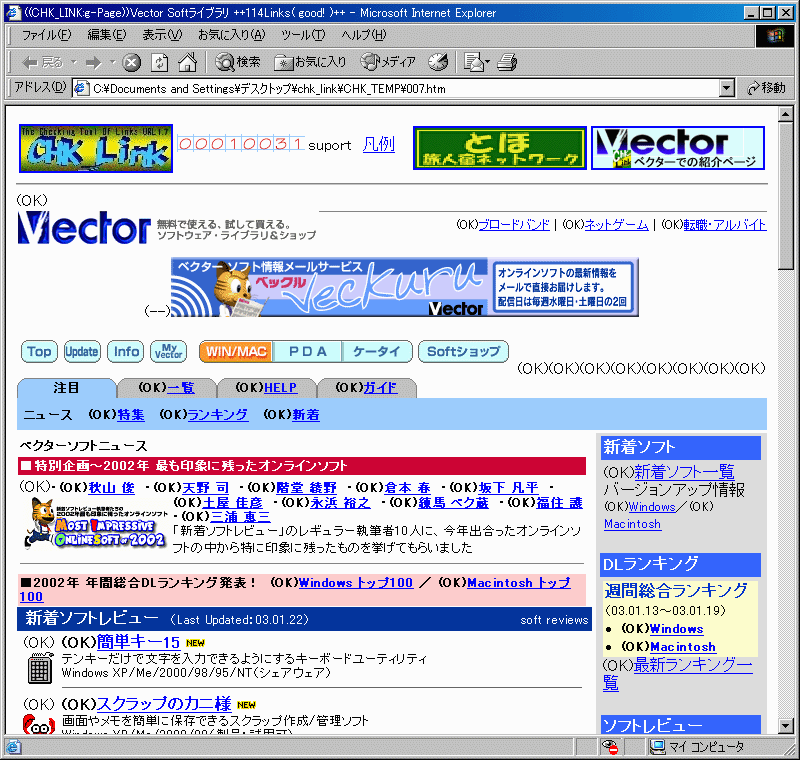Click the ブロードバンド link

point(514,225)
